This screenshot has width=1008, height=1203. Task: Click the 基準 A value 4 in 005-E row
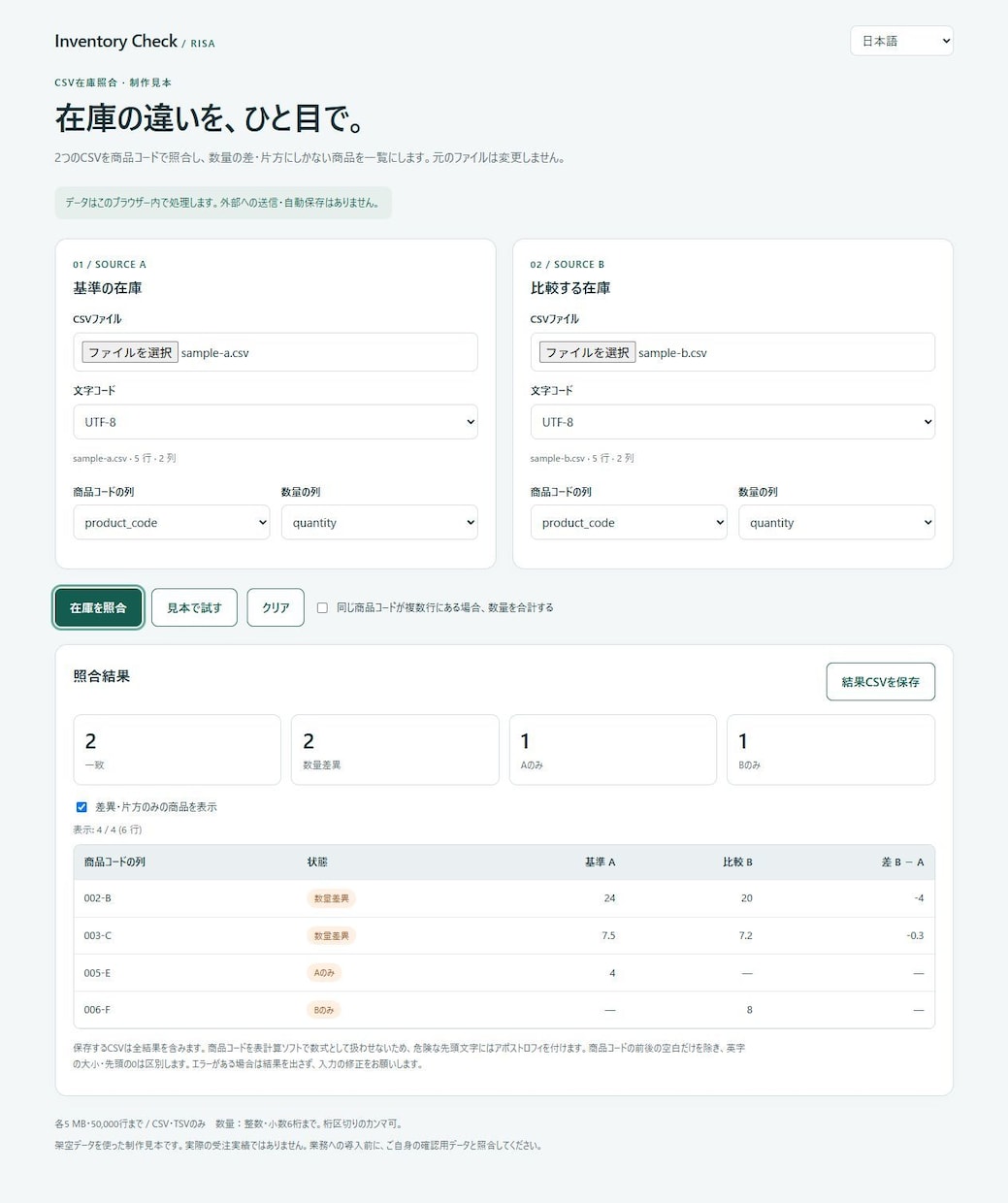coord(612,972)
